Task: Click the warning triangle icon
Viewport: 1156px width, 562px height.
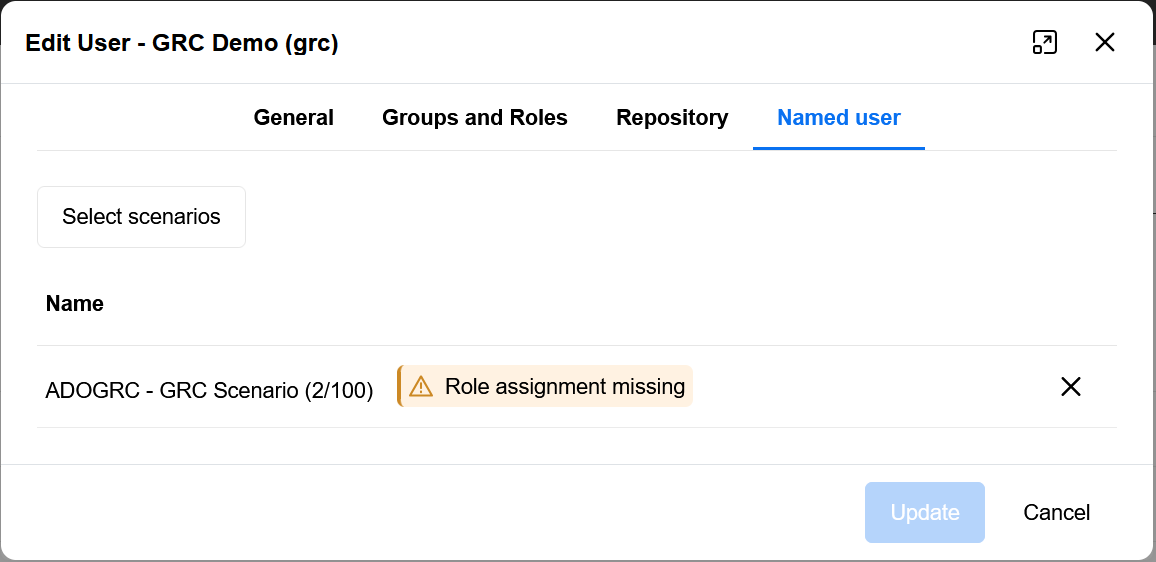Action: pos(421,387)
